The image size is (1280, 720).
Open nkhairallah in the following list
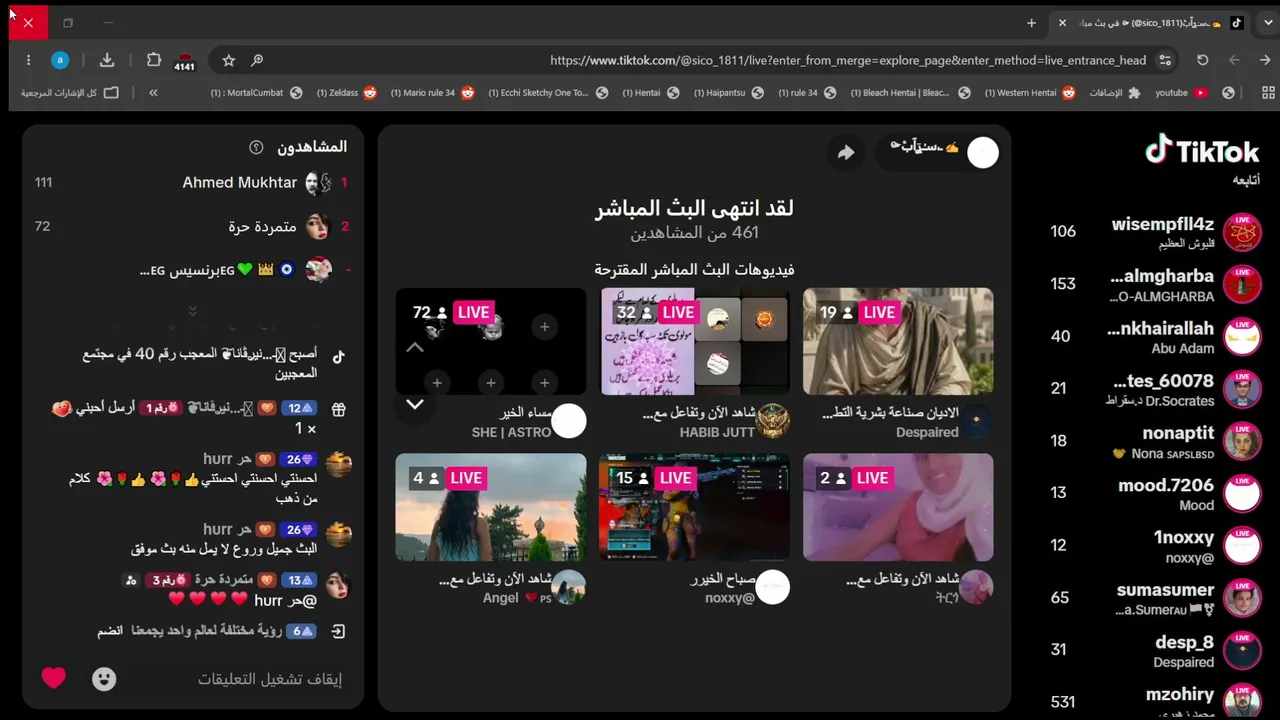(x=1156, y=337)
